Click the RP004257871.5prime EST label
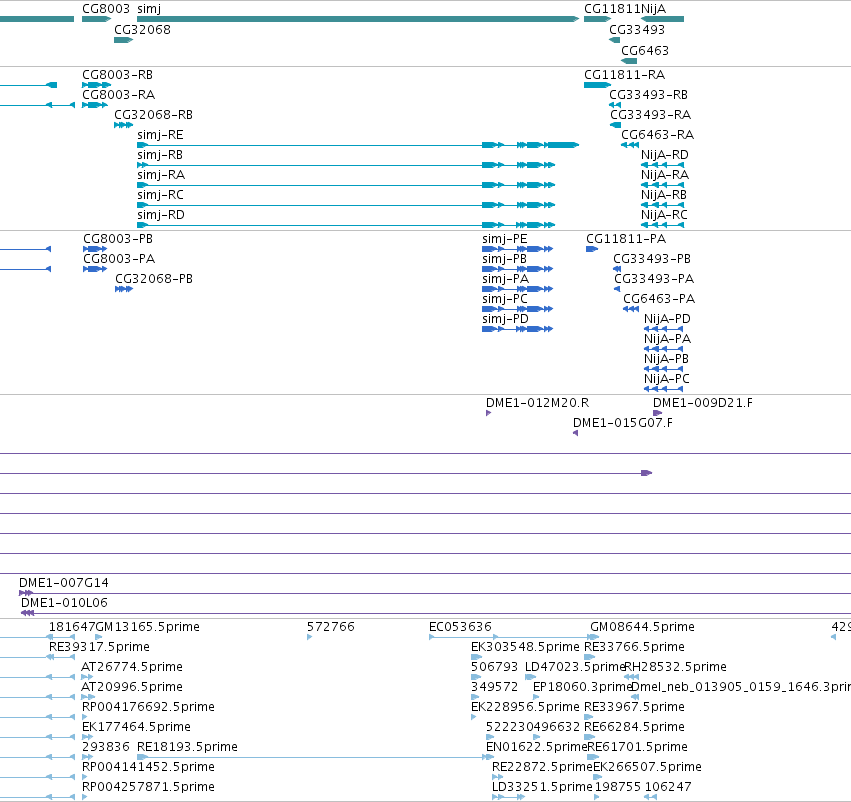This screenshot has width=851, height=802. pos(148,787)
